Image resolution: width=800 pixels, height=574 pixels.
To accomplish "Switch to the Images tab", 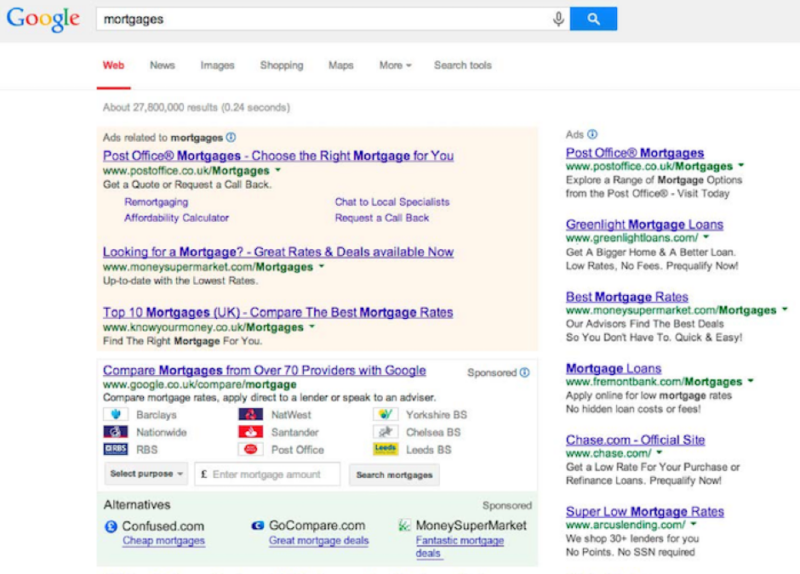I will click(x=217, y=65).
